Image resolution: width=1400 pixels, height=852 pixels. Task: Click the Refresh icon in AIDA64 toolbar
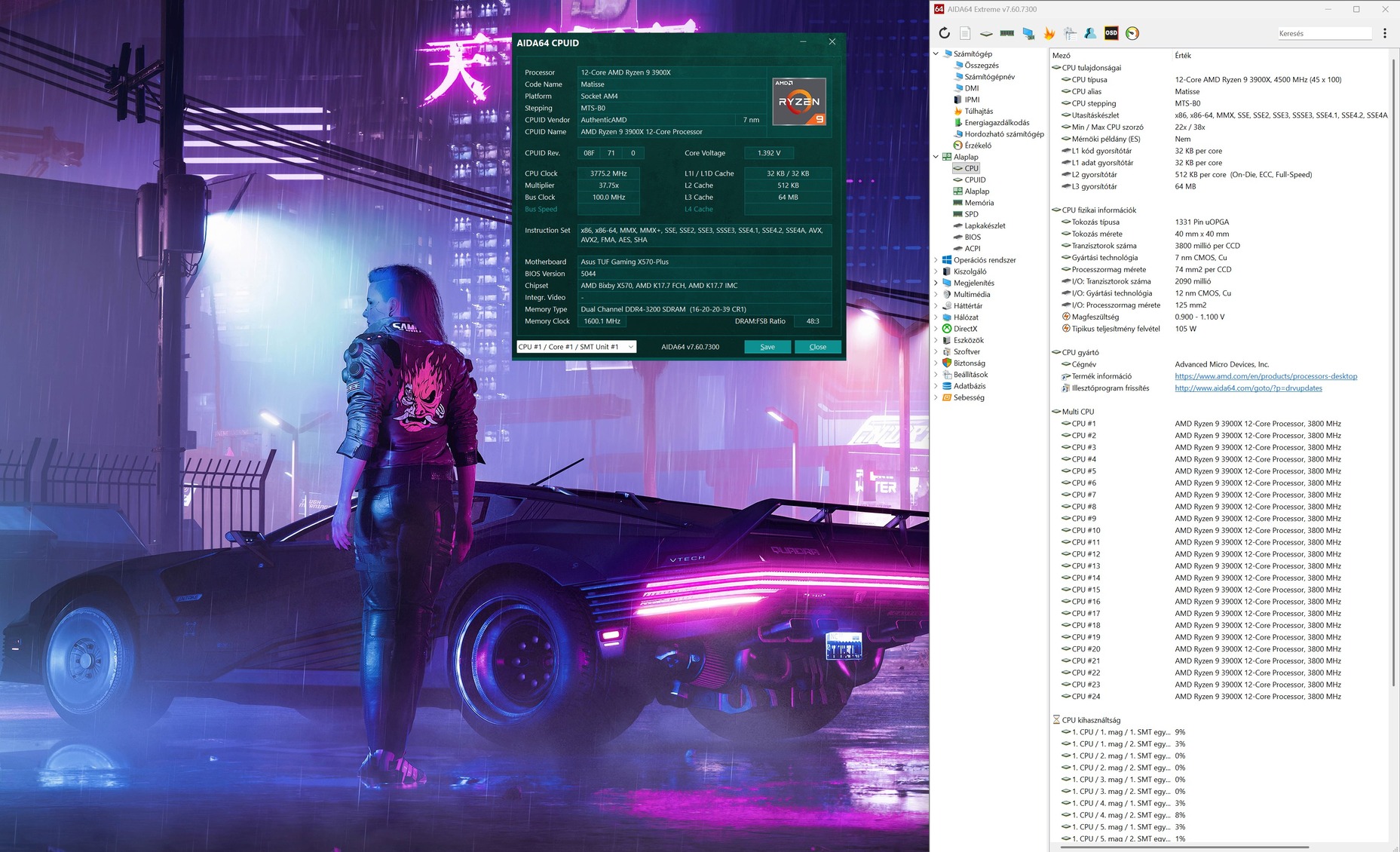point(944,33)
